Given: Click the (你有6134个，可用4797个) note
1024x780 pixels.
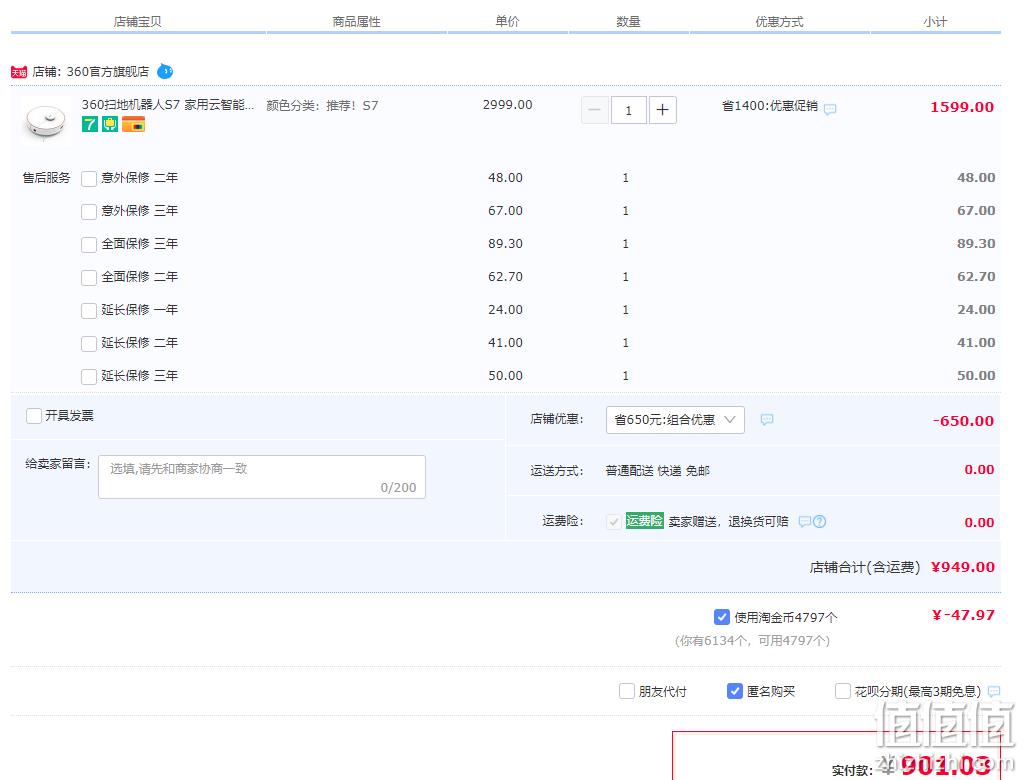Looking at the screenshot, I should (x=752, y=641).
